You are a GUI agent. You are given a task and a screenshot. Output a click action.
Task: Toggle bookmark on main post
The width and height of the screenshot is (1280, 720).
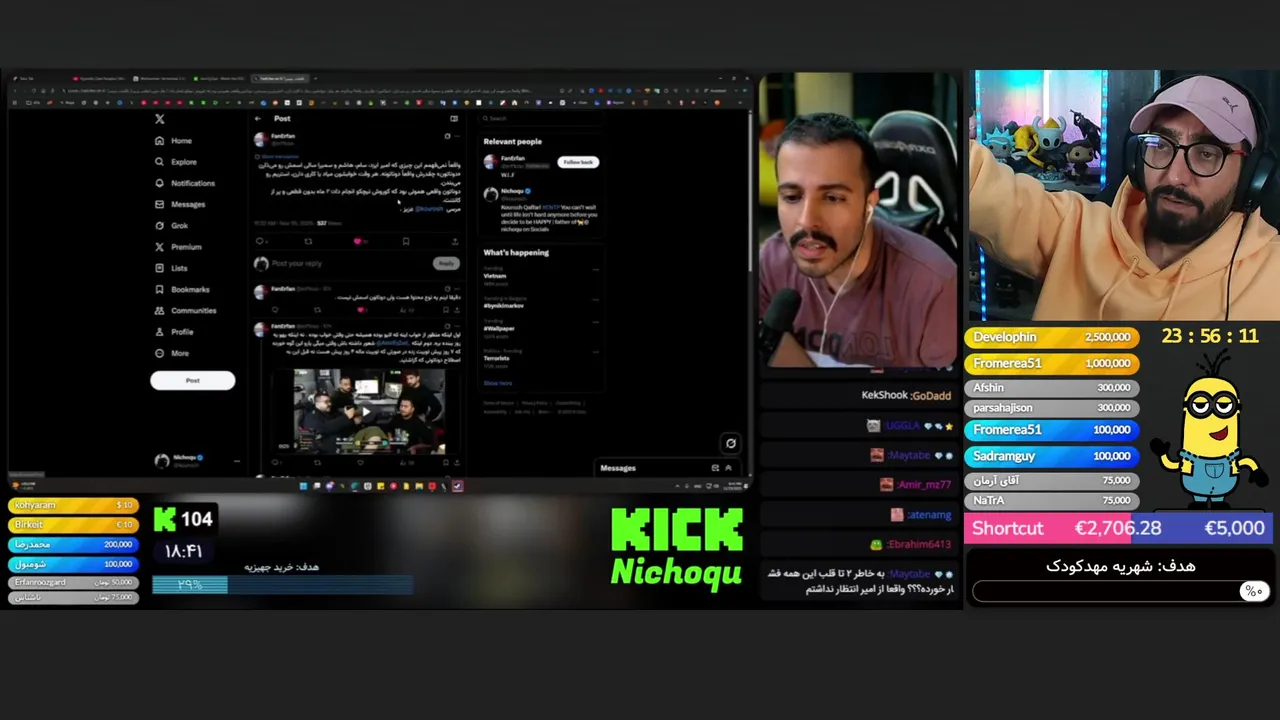[406, 241]
